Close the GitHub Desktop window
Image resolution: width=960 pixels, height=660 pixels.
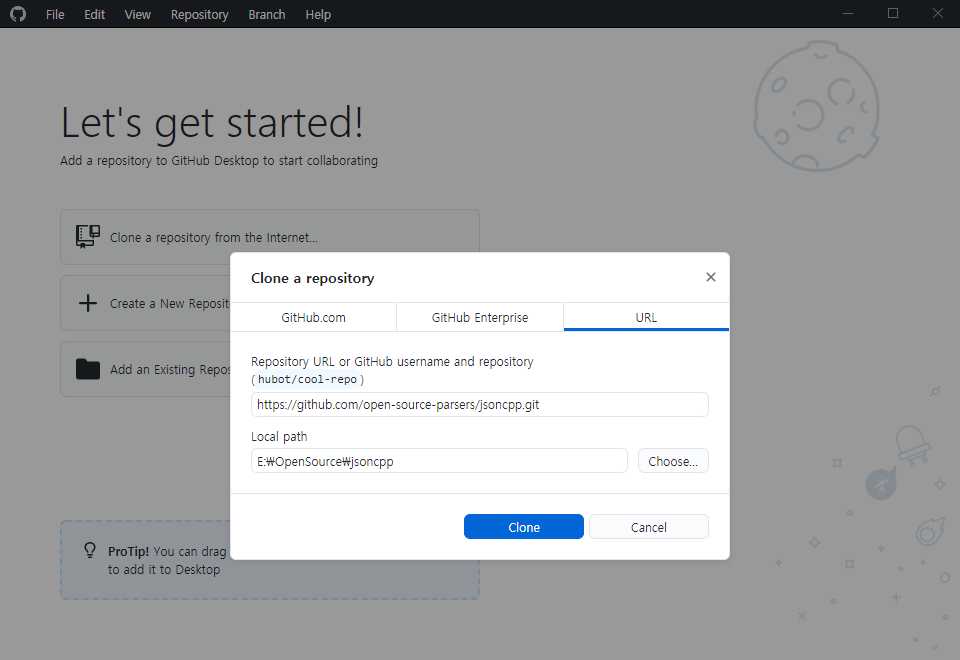coord(937,13)
